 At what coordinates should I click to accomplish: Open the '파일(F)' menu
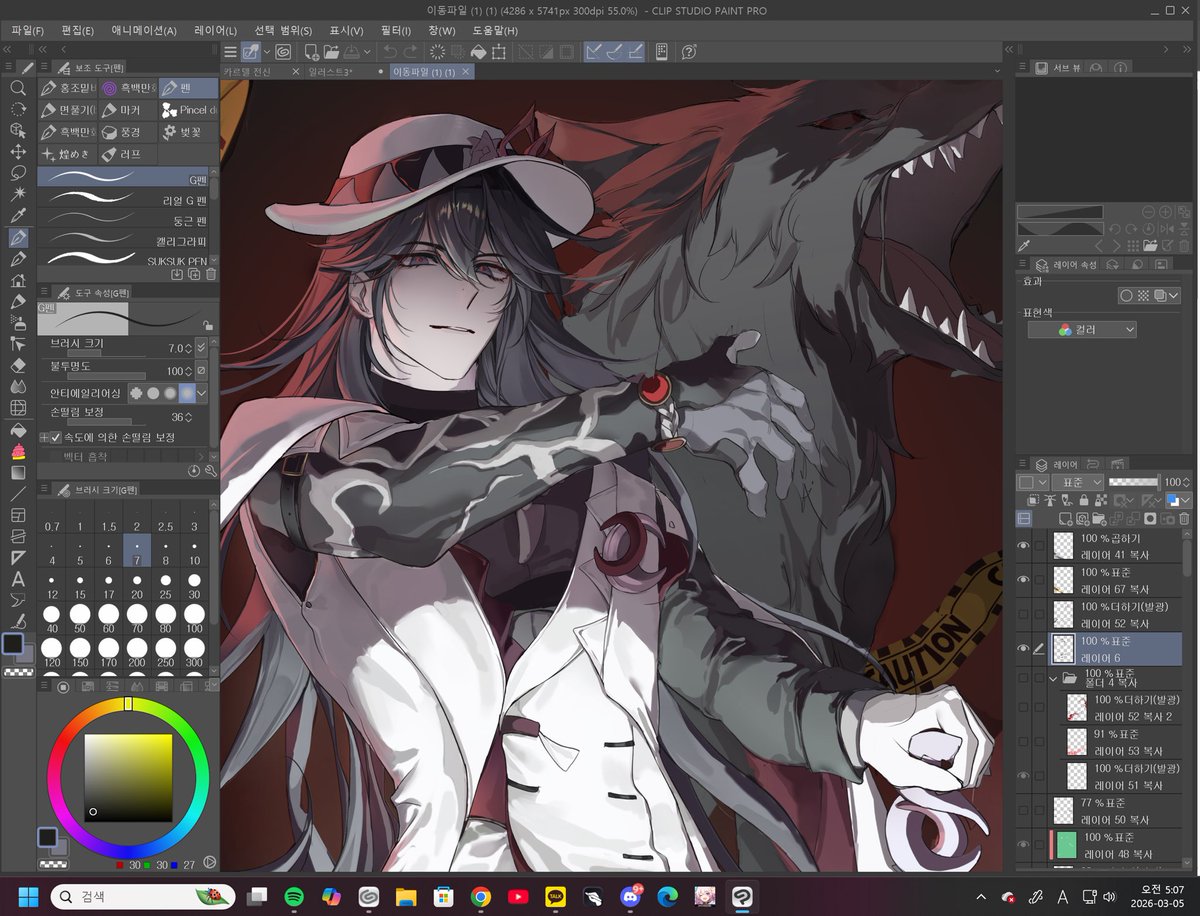[x=28, y=30]
